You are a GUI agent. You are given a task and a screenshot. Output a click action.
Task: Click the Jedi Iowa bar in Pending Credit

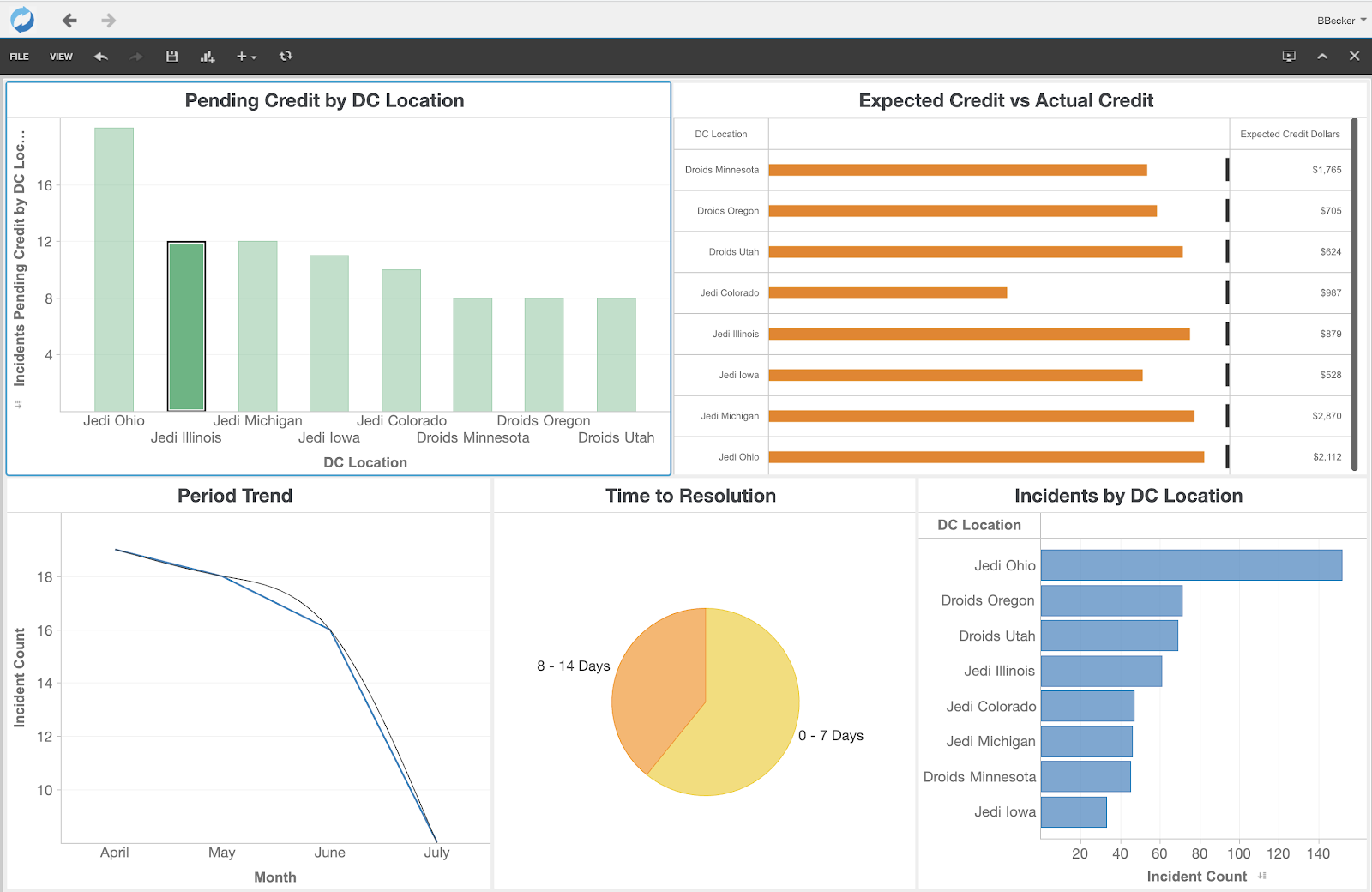pyautogui.click(x=329, y=334)
